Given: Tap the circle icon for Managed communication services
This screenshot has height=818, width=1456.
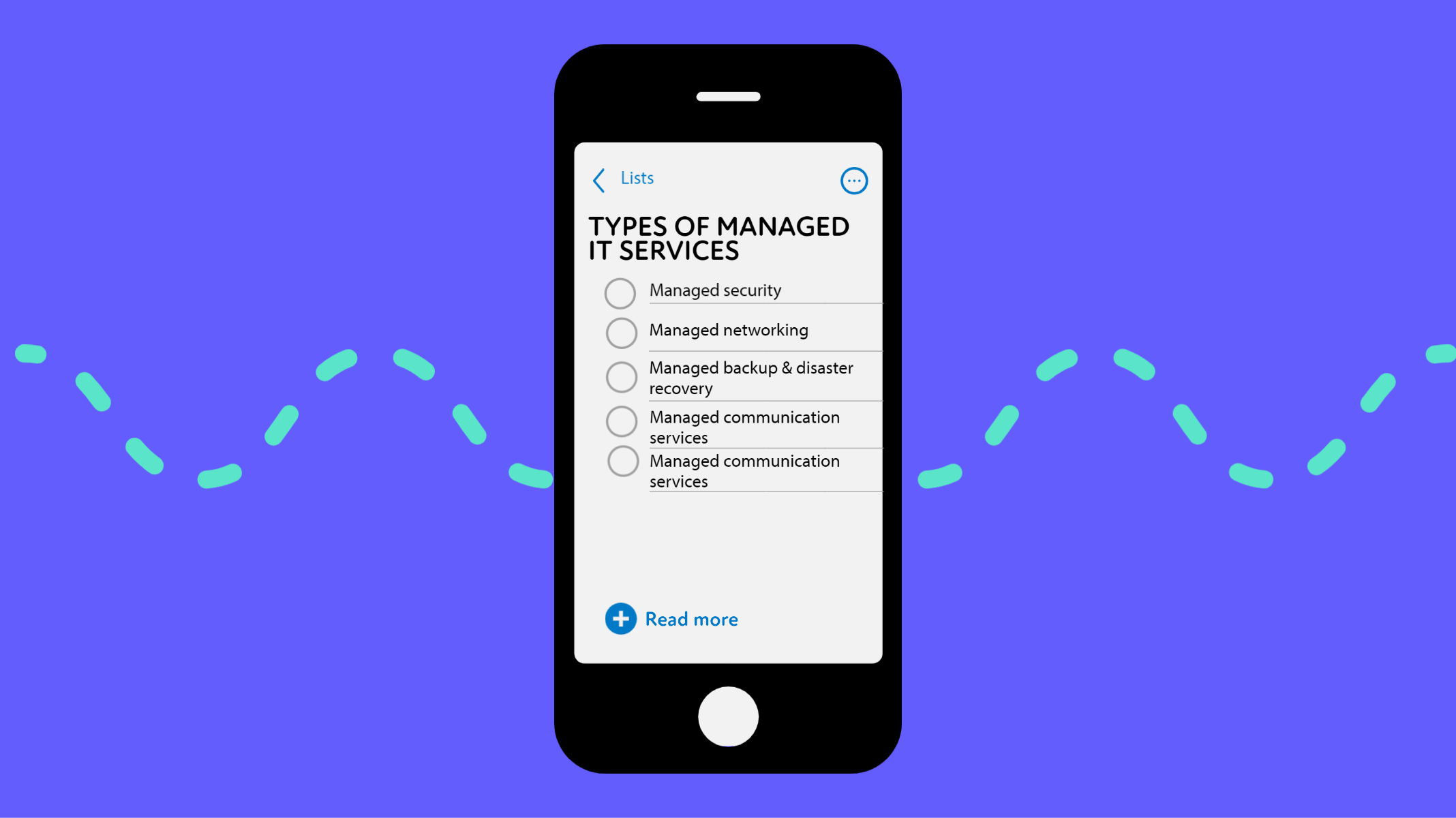Looking at the screenshot, I should point(620,421).
